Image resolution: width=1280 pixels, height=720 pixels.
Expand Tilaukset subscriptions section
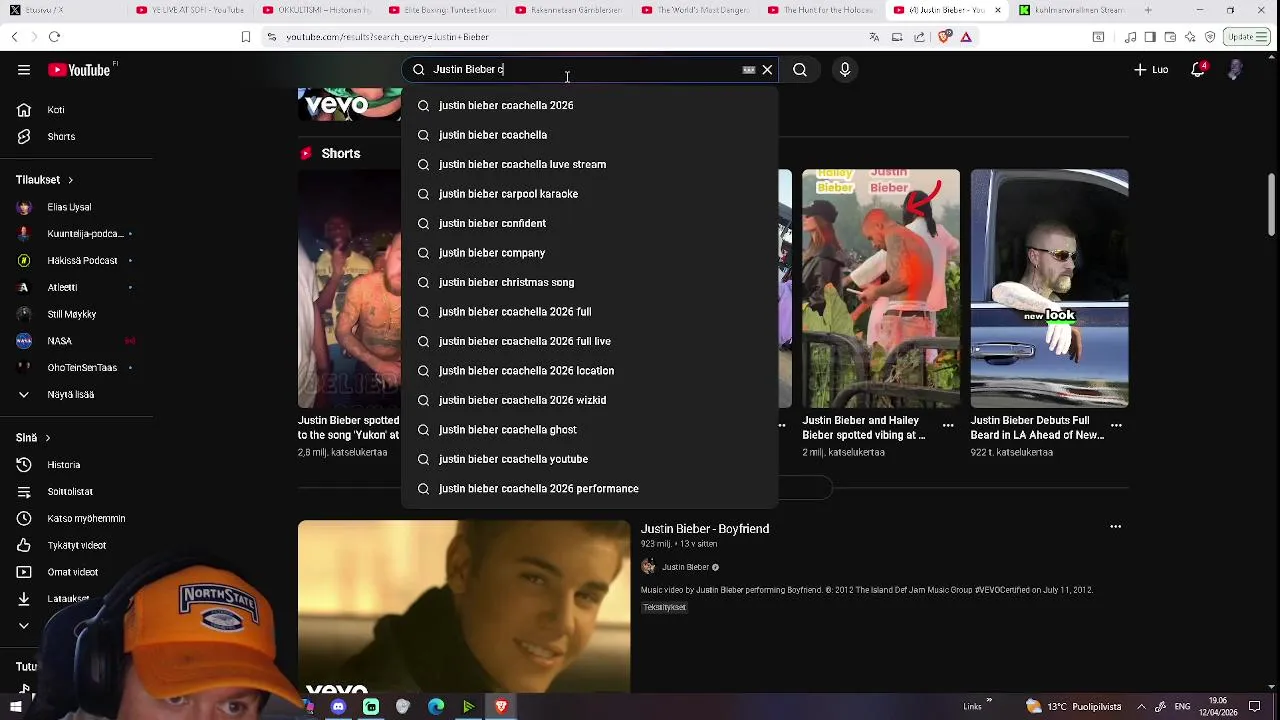(45, 180)
